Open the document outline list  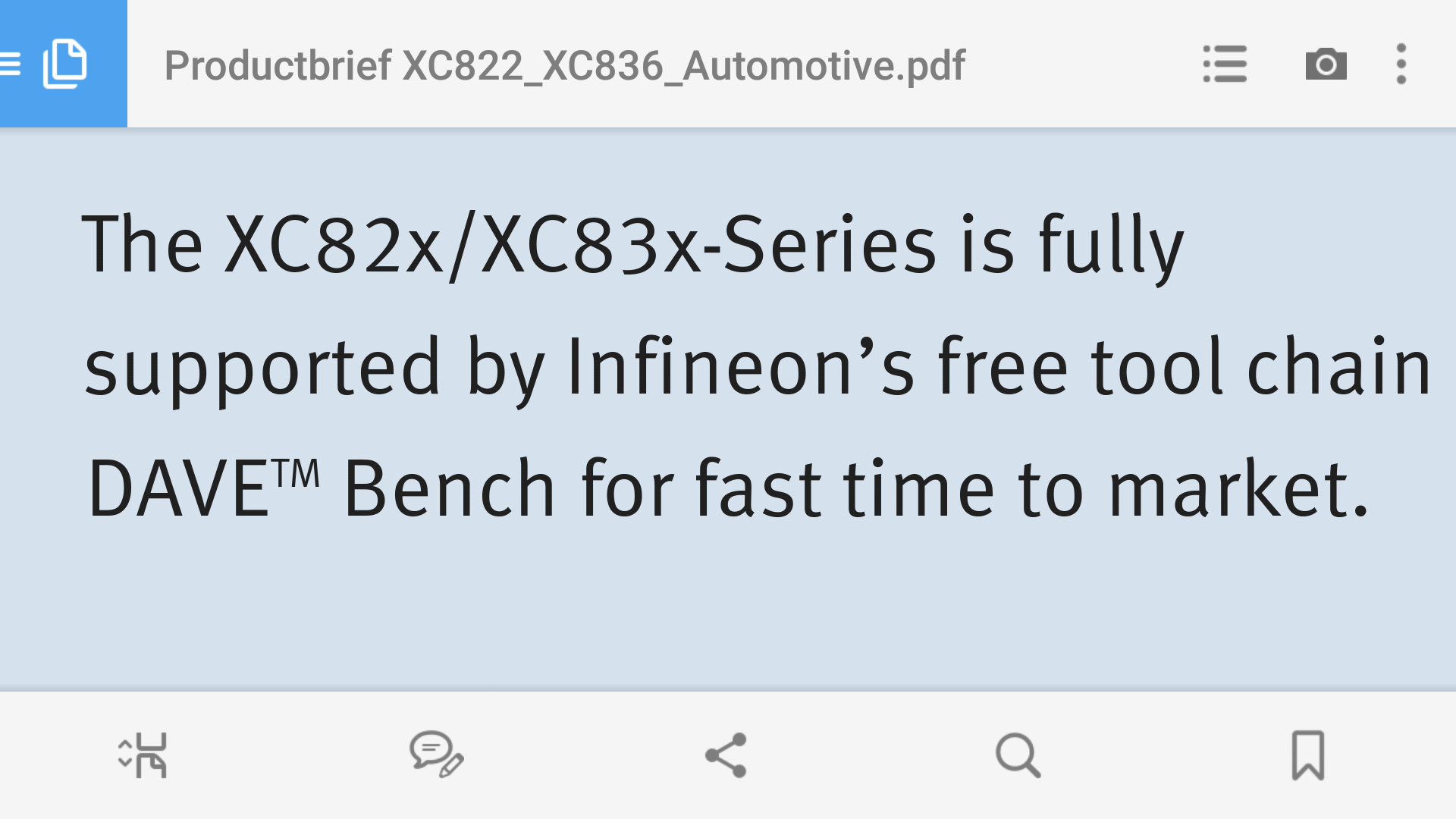click(1225, 64)
